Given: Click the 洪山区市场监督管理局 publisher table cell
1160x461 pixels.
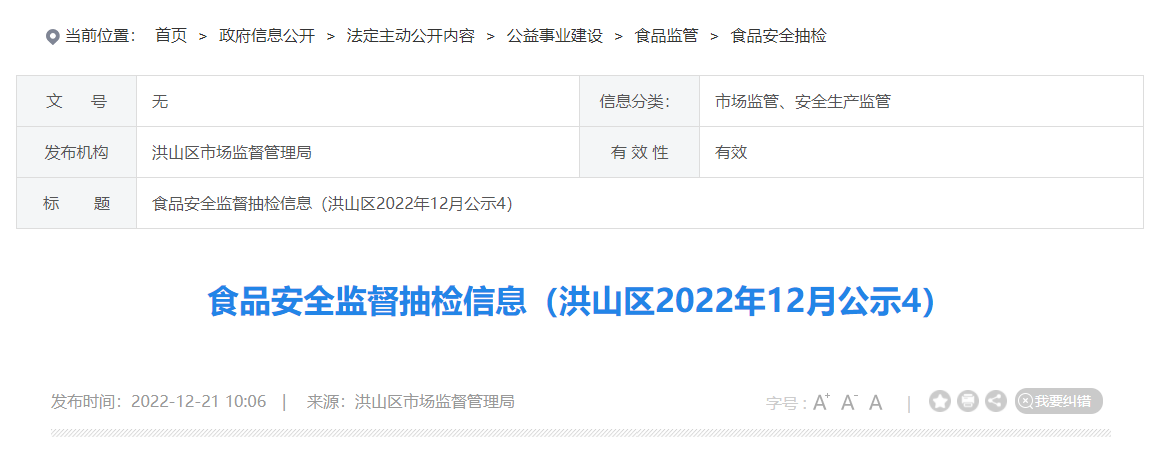Looking at the screenshot, I should [x=358, y=152].
